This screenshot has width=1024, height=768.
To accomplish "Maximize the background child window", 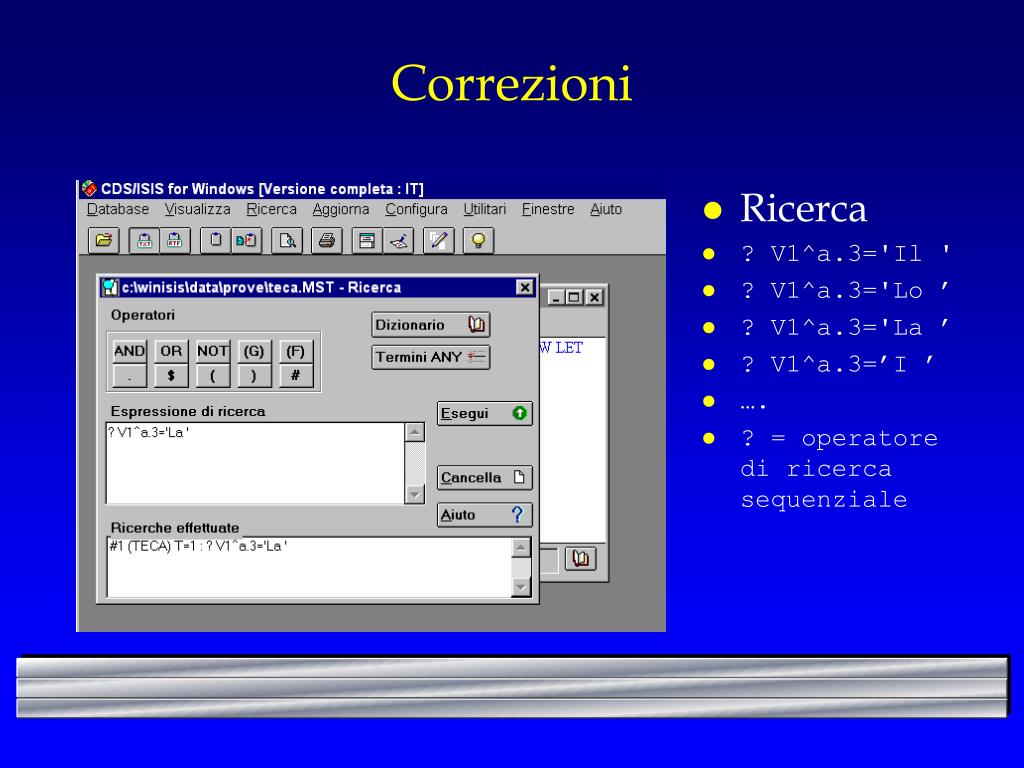I will (x=574, y=298).
